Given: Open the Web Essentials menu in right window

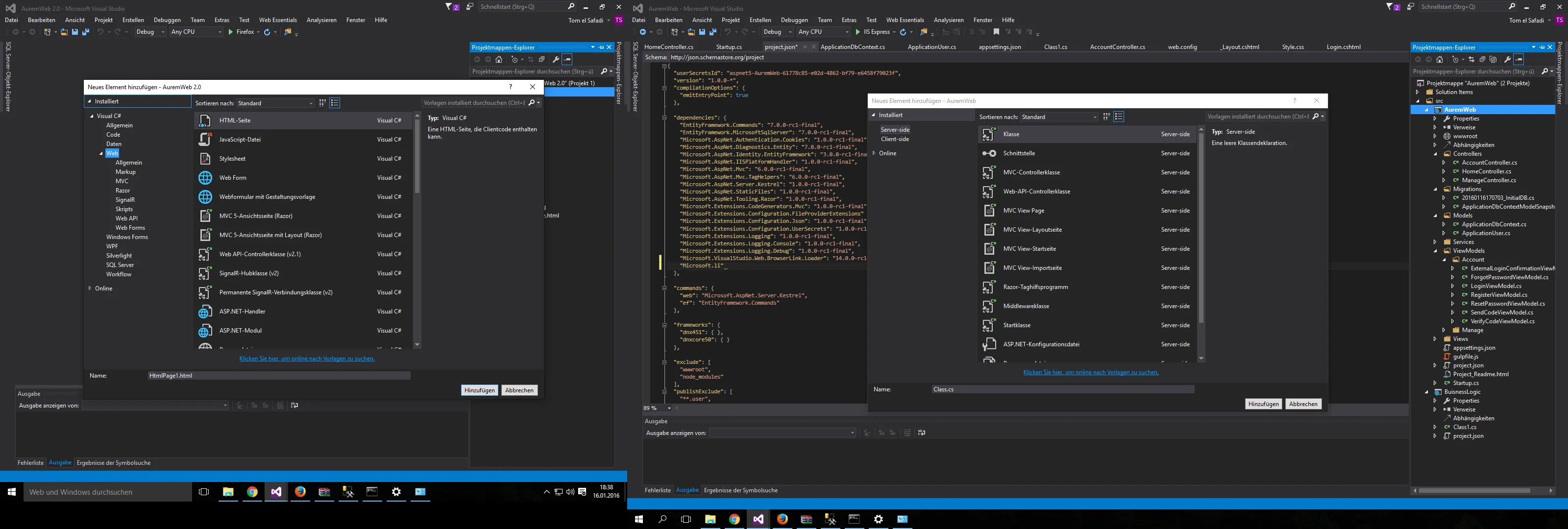Looking at the screenshot, I should [x=905, y=20].
